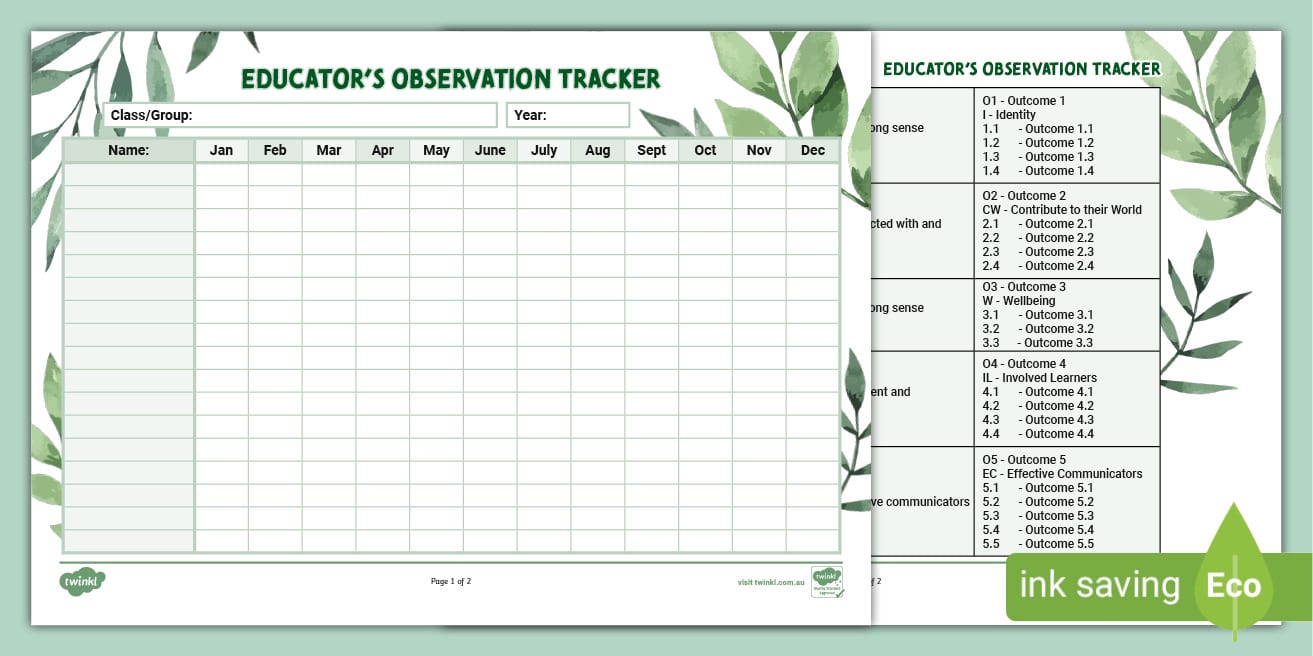Click the Page 1 of 2 label
Screen dimensions: 1313x656
click(450, 581)
